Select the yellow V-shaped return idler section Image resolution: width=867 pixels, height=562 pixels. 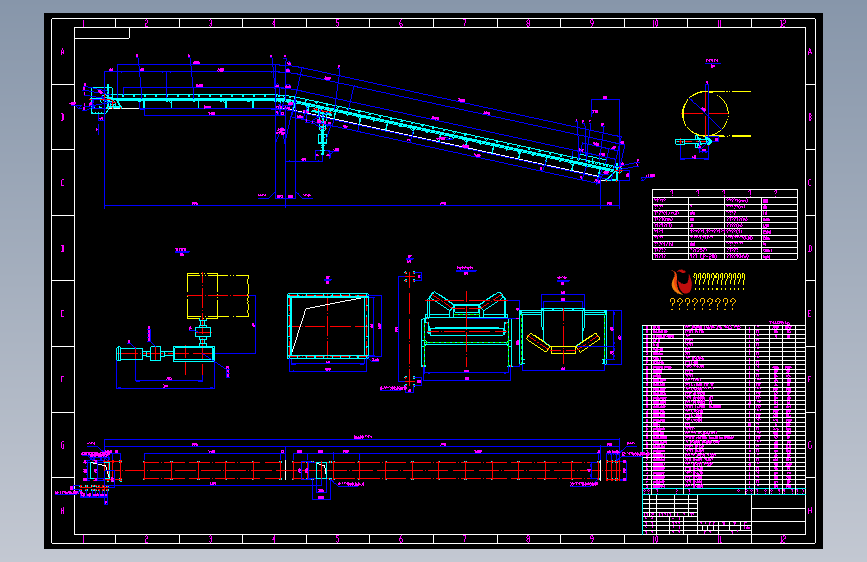[x=570, y=334]
